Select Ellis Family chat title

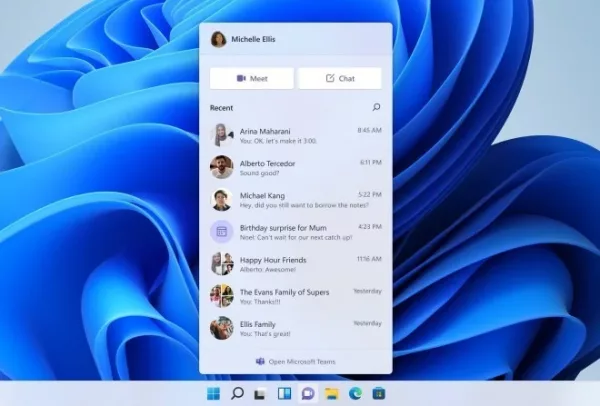[x=258, y=324]
